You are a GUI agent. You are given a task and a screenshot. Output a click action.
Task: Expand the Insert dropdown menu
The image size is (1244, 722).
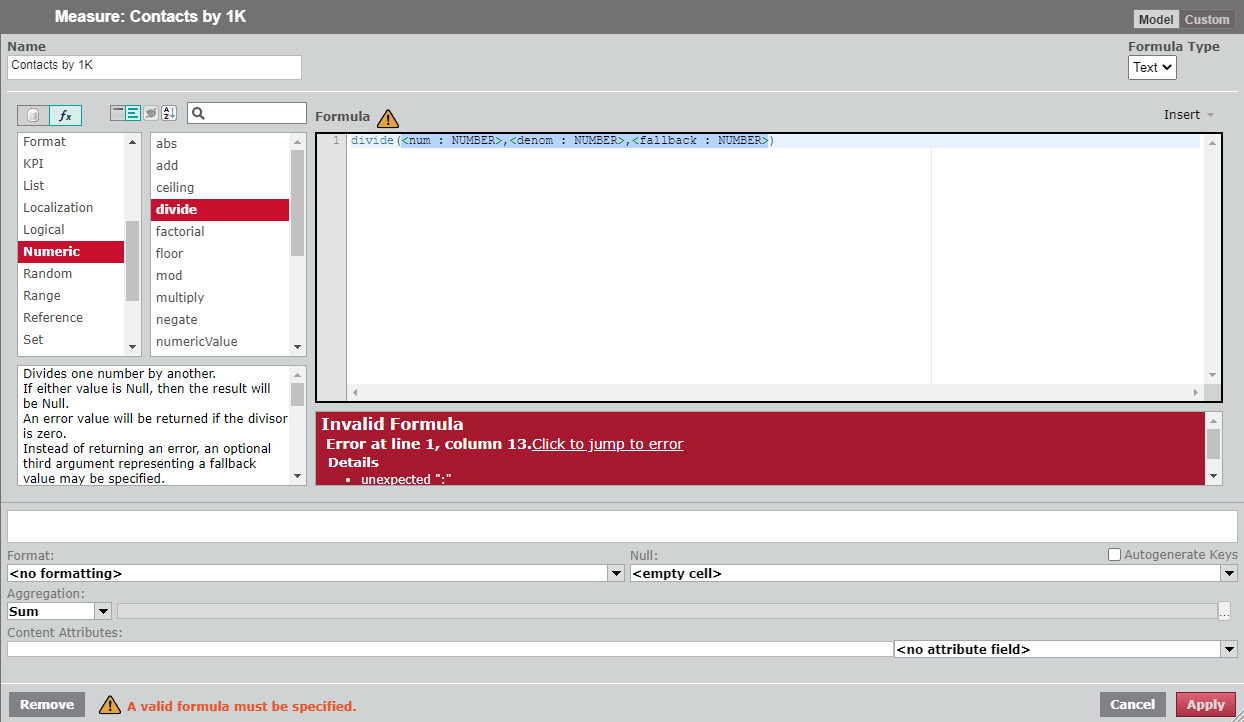pos(1188,114)
